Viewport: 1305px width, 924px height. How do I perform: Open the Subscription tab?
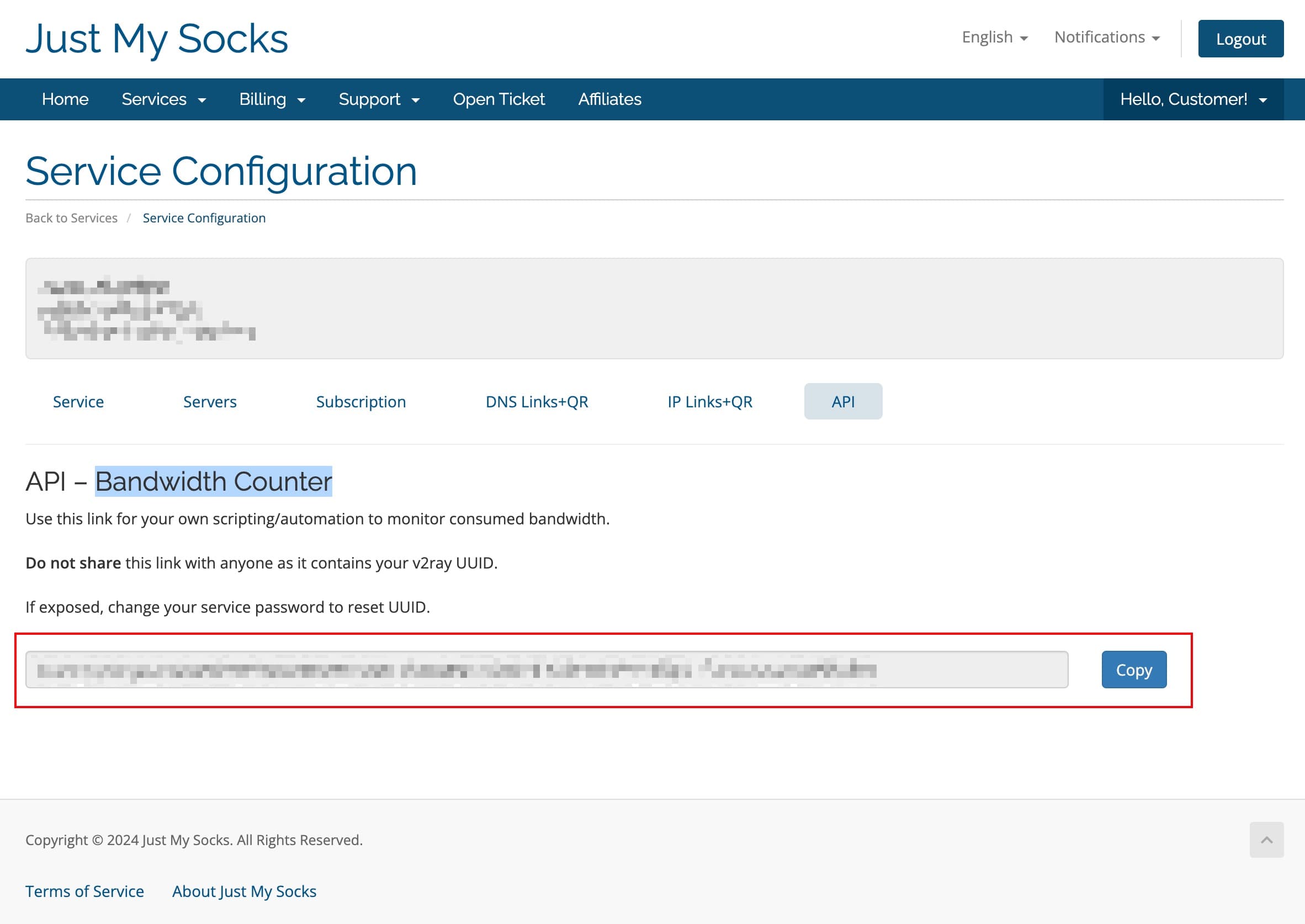click(x=360, y=402)
